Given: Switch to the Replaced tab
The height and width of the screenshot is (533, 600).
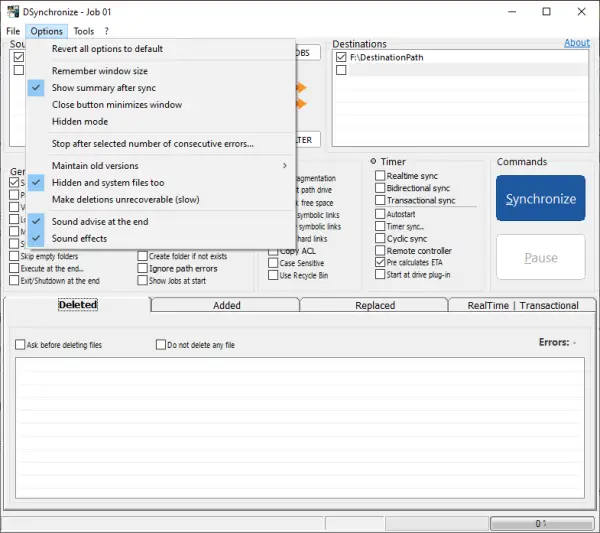Looking at the screenshot, I should [375, 305].
